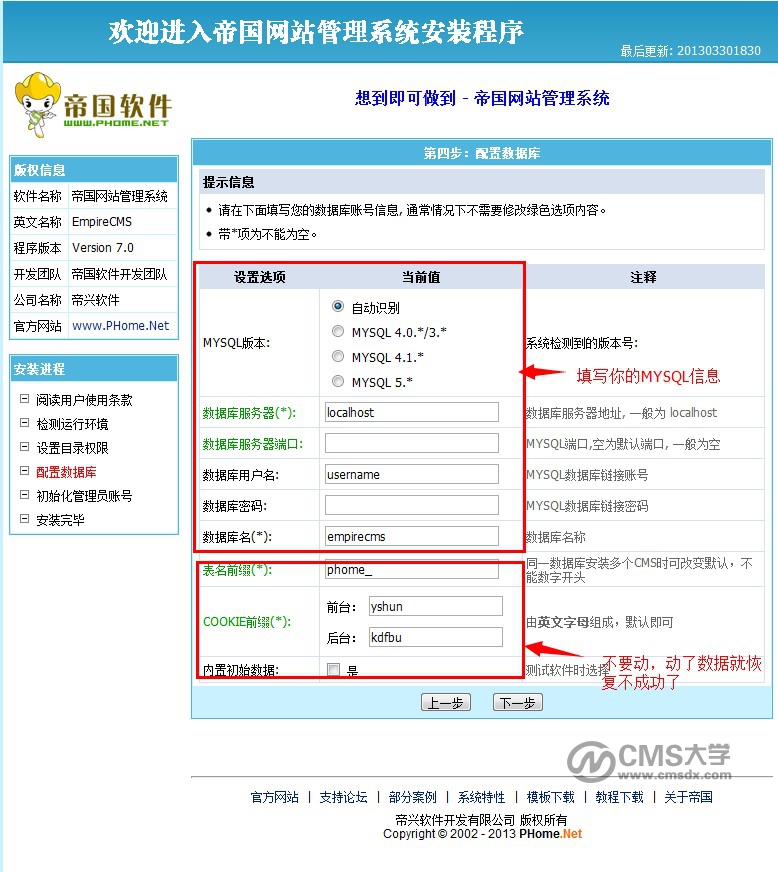The width and height of the screenshot is (778, 872).
Task: Focus the COOKIE前缀 前台 yshun field
Action: (435, 606)
